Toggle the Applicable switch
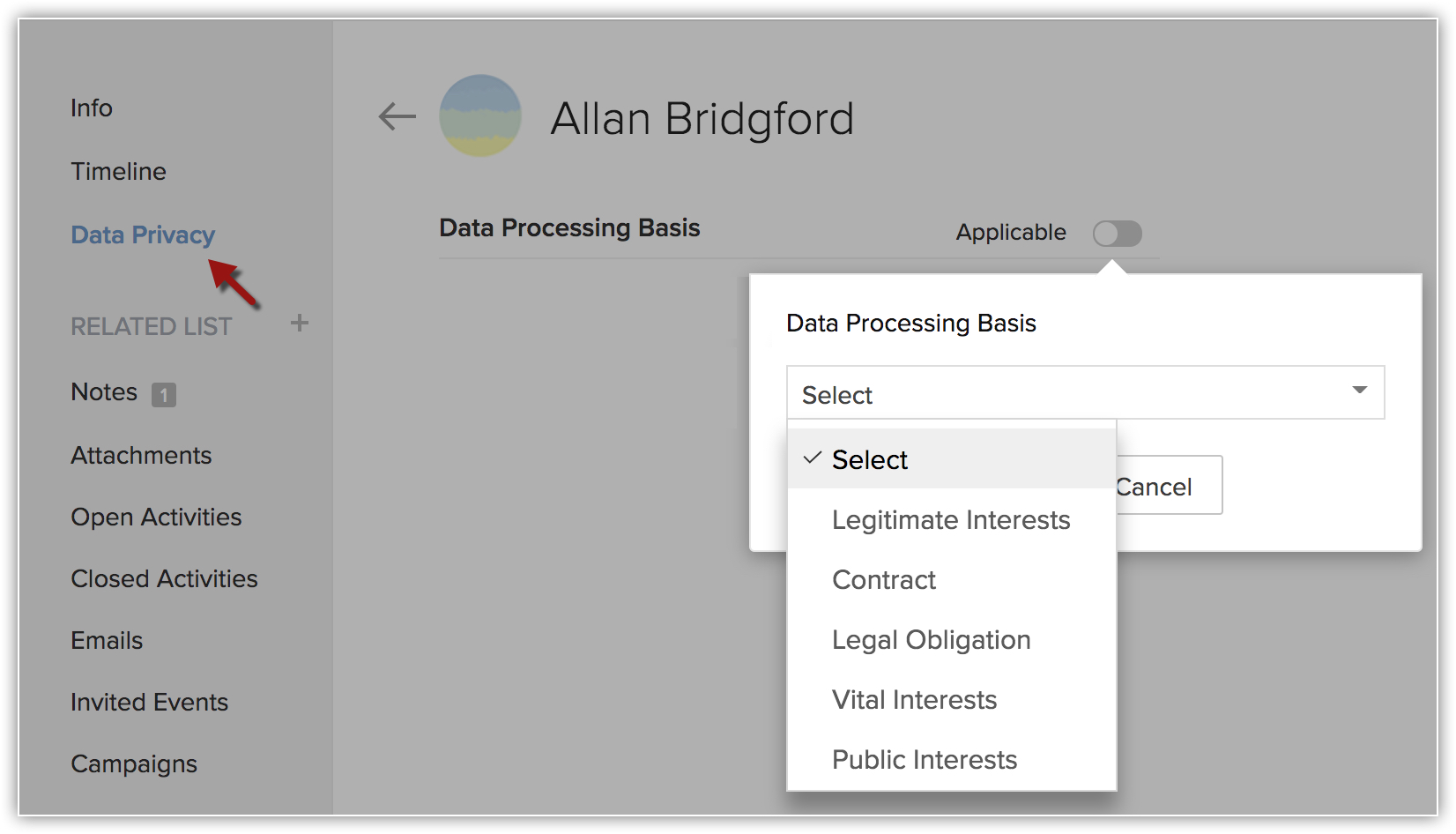 click(1117, 234)
